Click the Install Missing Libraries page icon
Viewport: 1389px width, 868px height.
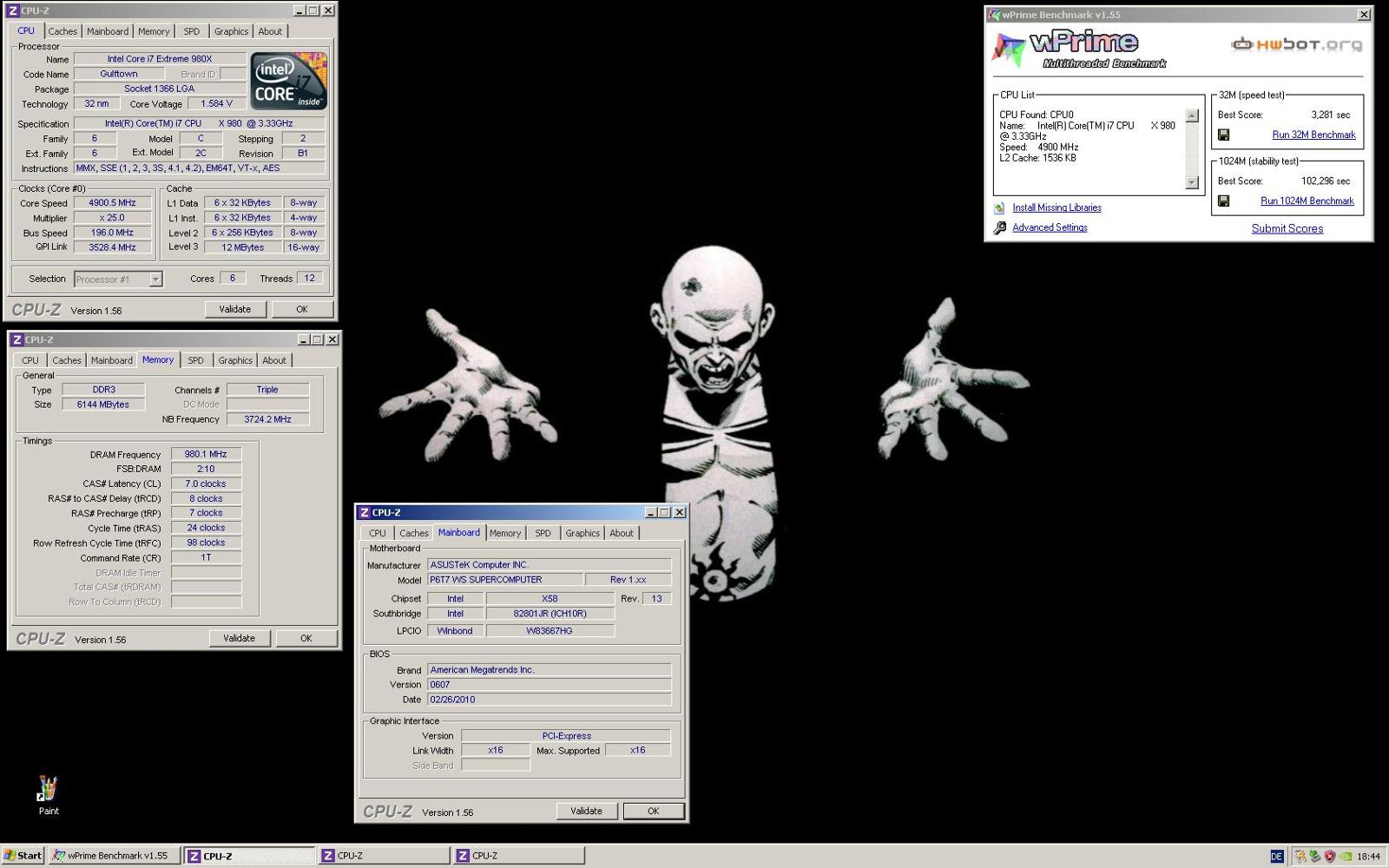(x=999, y=208)
